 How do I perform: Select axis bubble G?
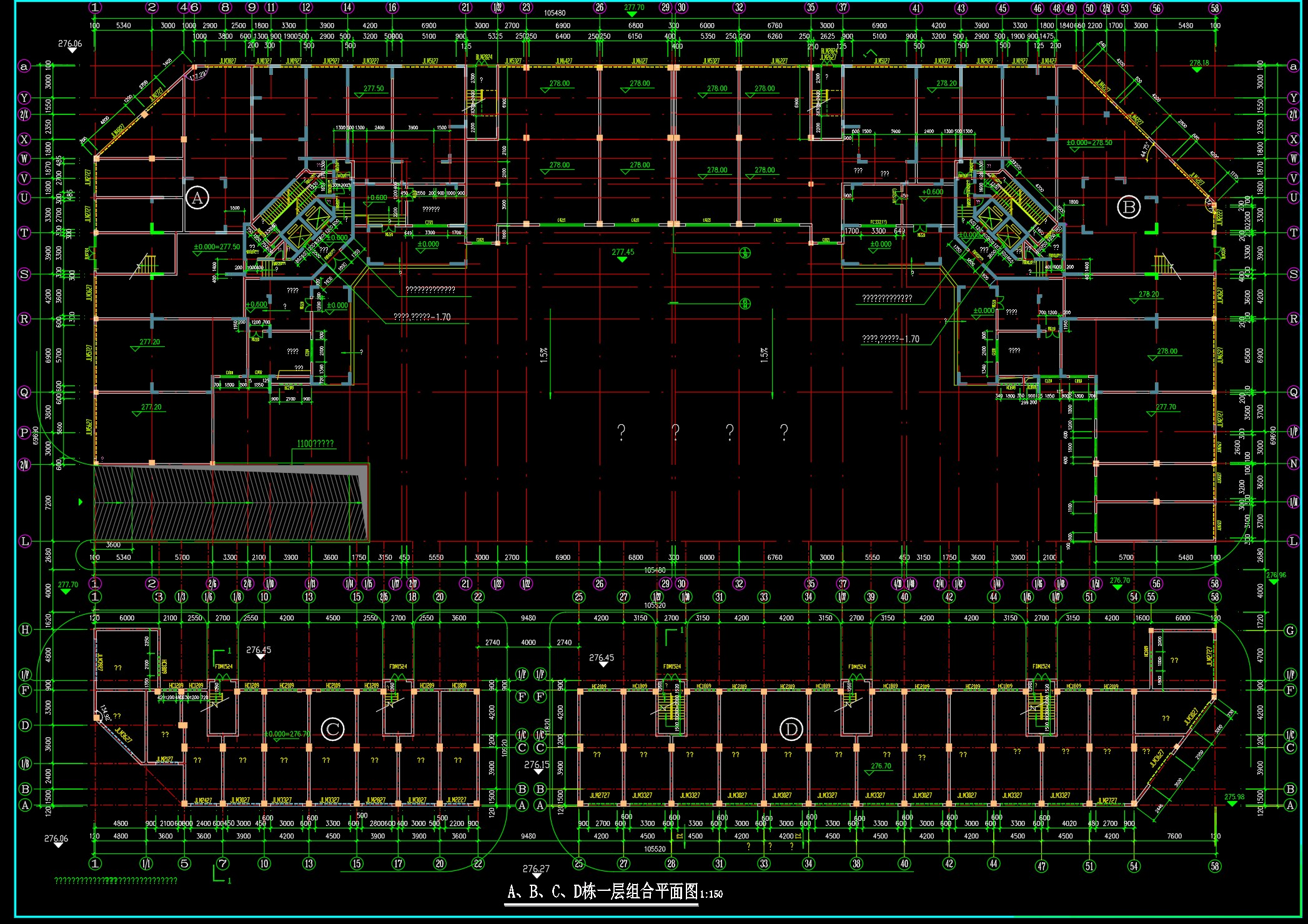pos(1291,630)
